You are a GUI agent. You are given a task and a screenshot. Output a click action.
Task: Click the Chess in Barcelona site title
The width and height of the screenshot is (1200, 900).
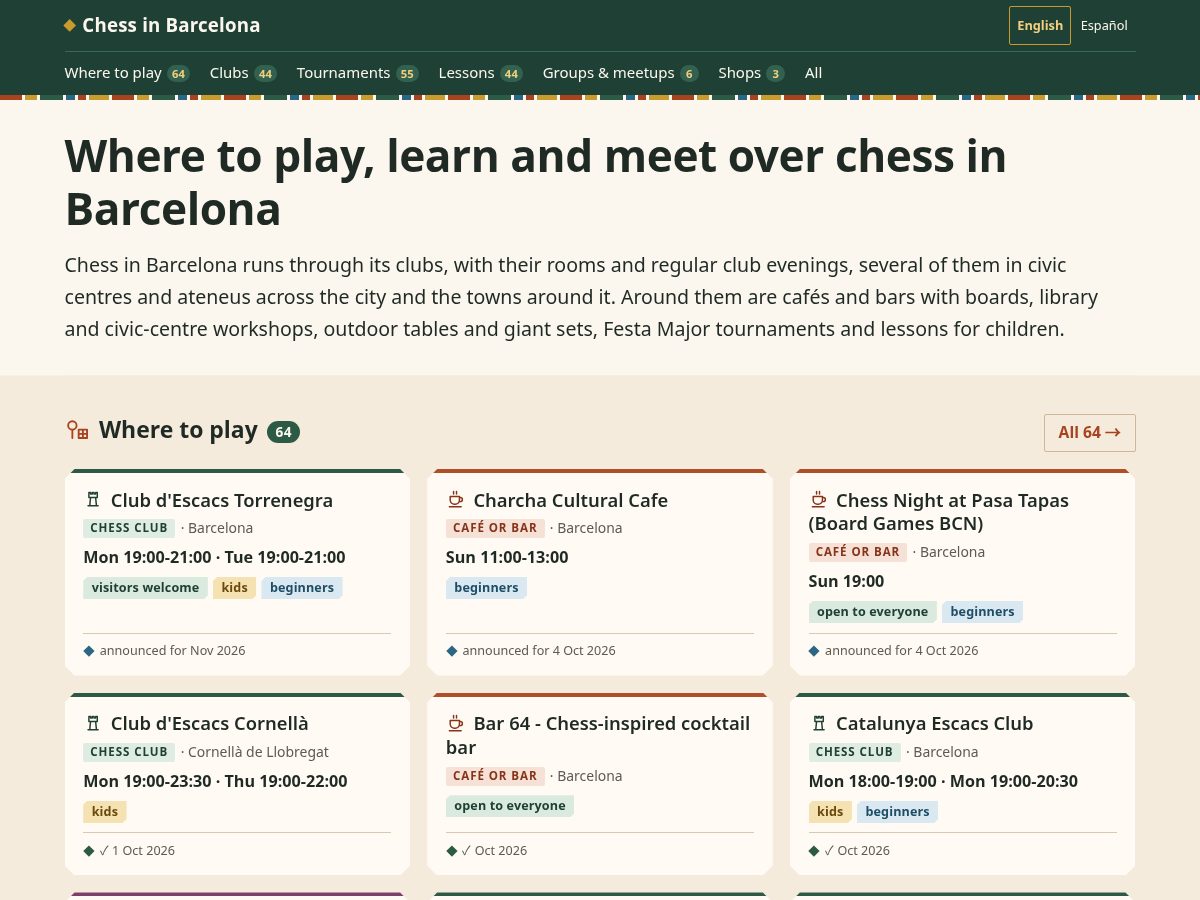(171, 26)
